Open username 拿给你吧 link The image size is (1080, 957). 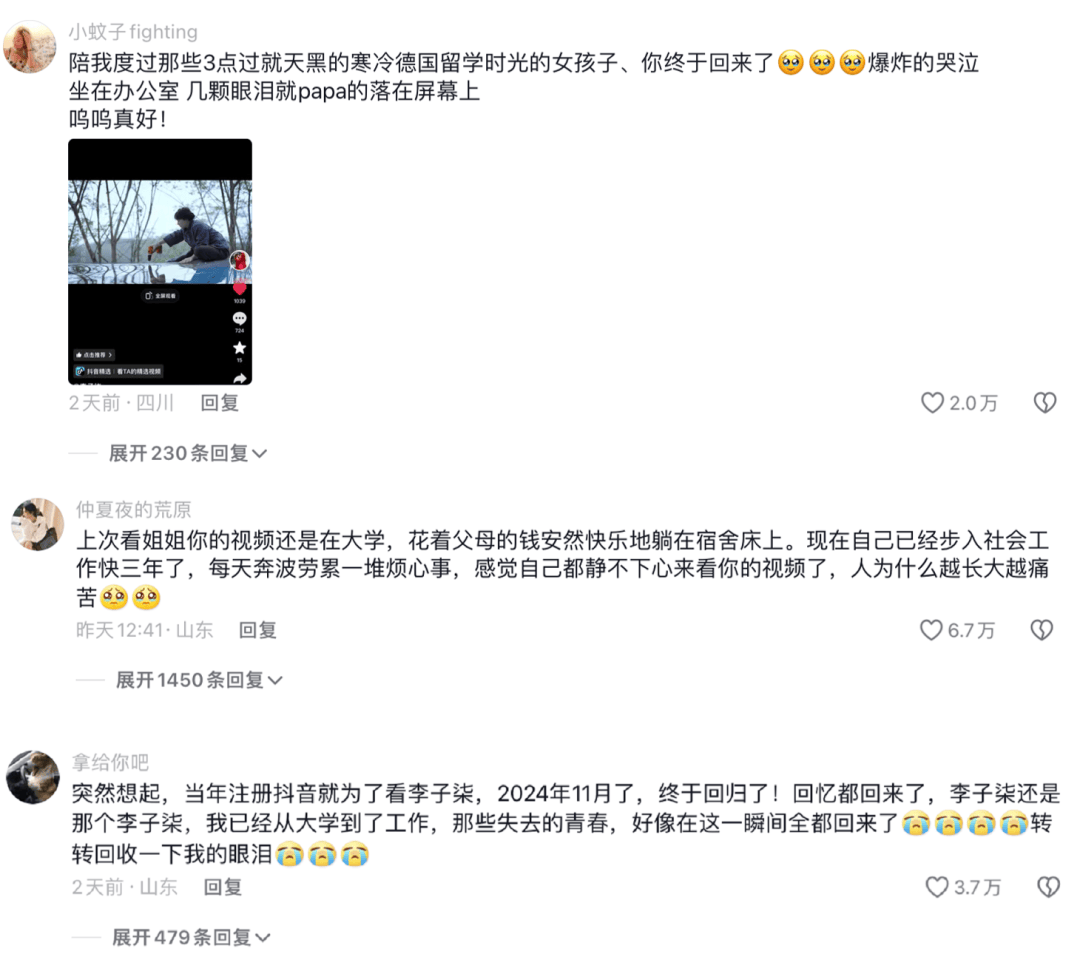click(110, 762)
